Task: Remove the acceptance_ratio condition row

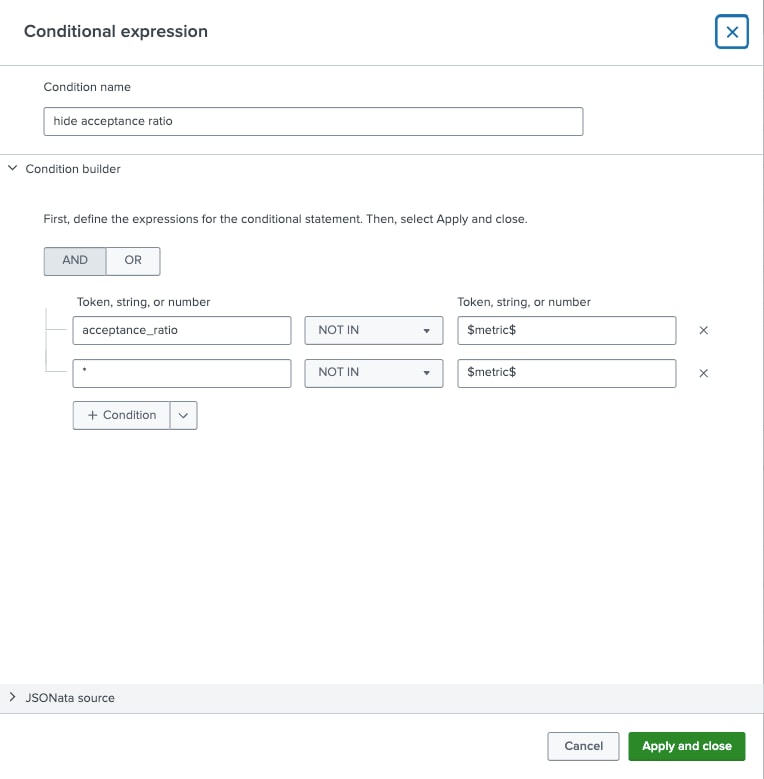Action: (x=703, y=331)
